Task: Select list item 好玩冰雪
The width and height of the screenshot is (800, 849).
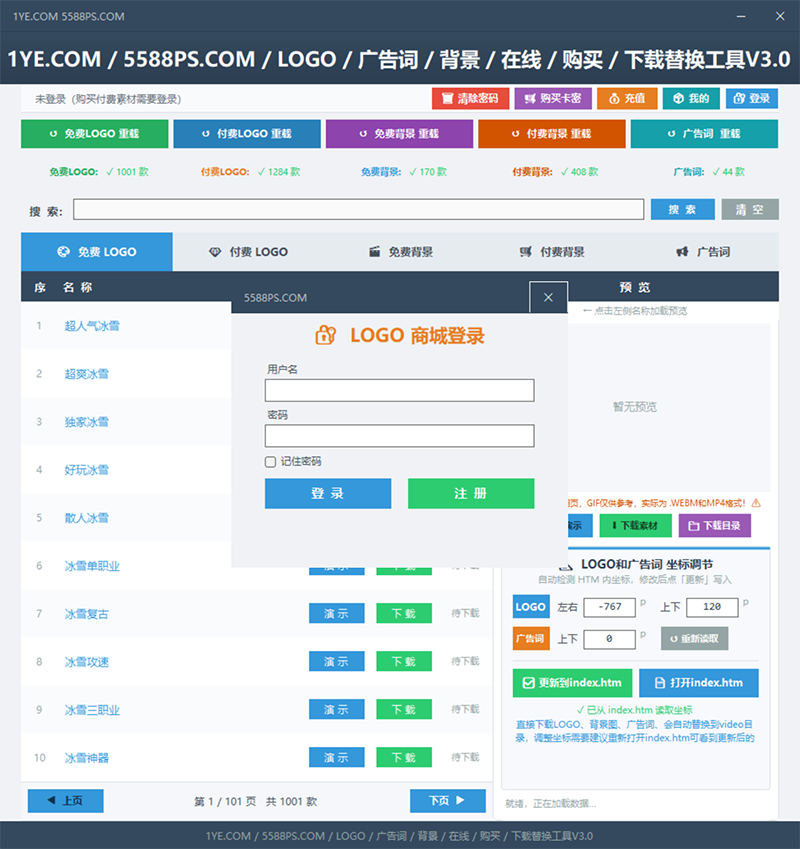Action: [x=87, y=469]
